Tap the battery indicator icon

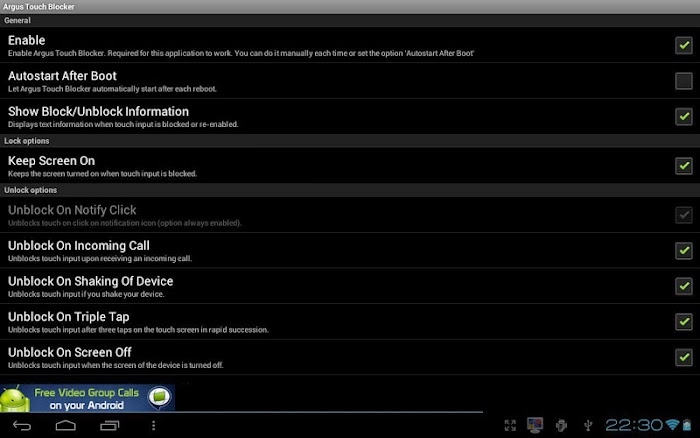[x=687, y=425]
